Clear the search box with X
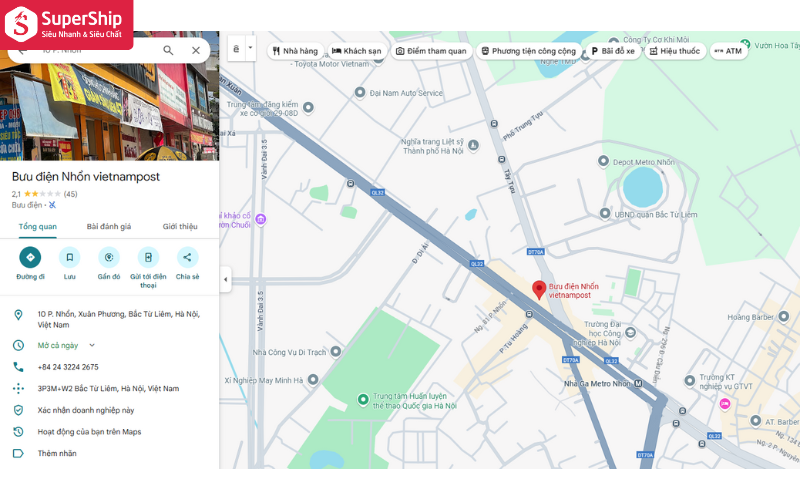Viewport: 800px width, 500px height. tap(196, 50)
